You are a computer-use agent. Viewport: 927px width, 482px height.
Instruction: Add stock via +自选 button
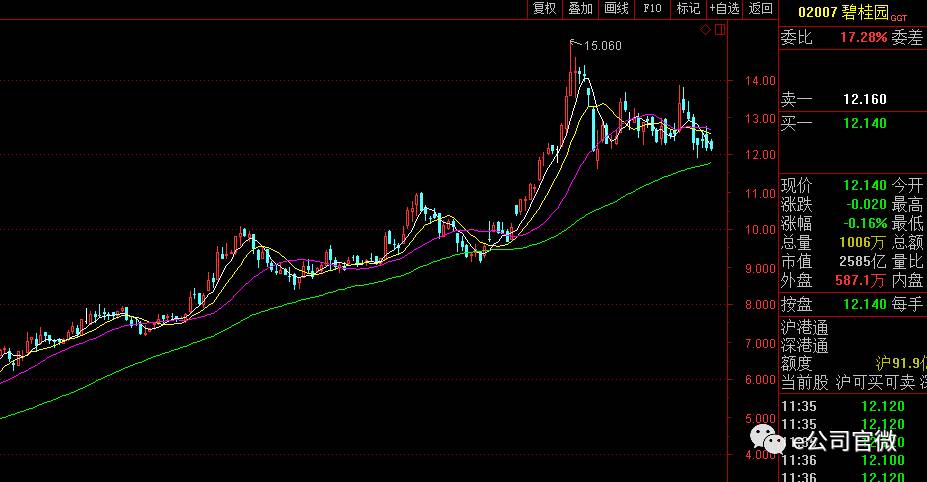point(724,9)
